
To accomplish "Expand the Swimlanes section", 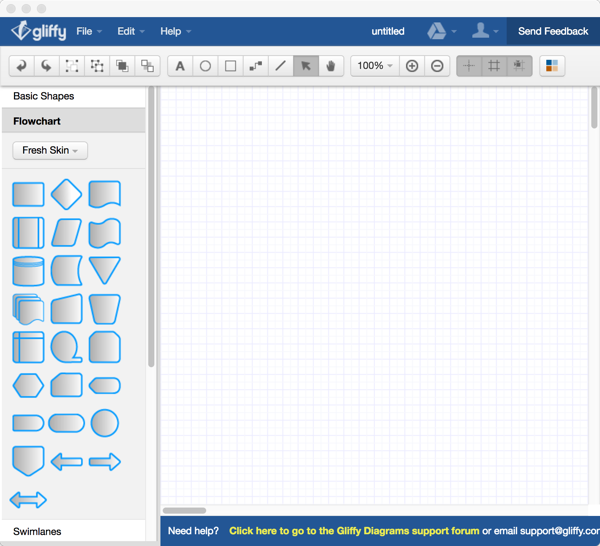I will point(73,531).
